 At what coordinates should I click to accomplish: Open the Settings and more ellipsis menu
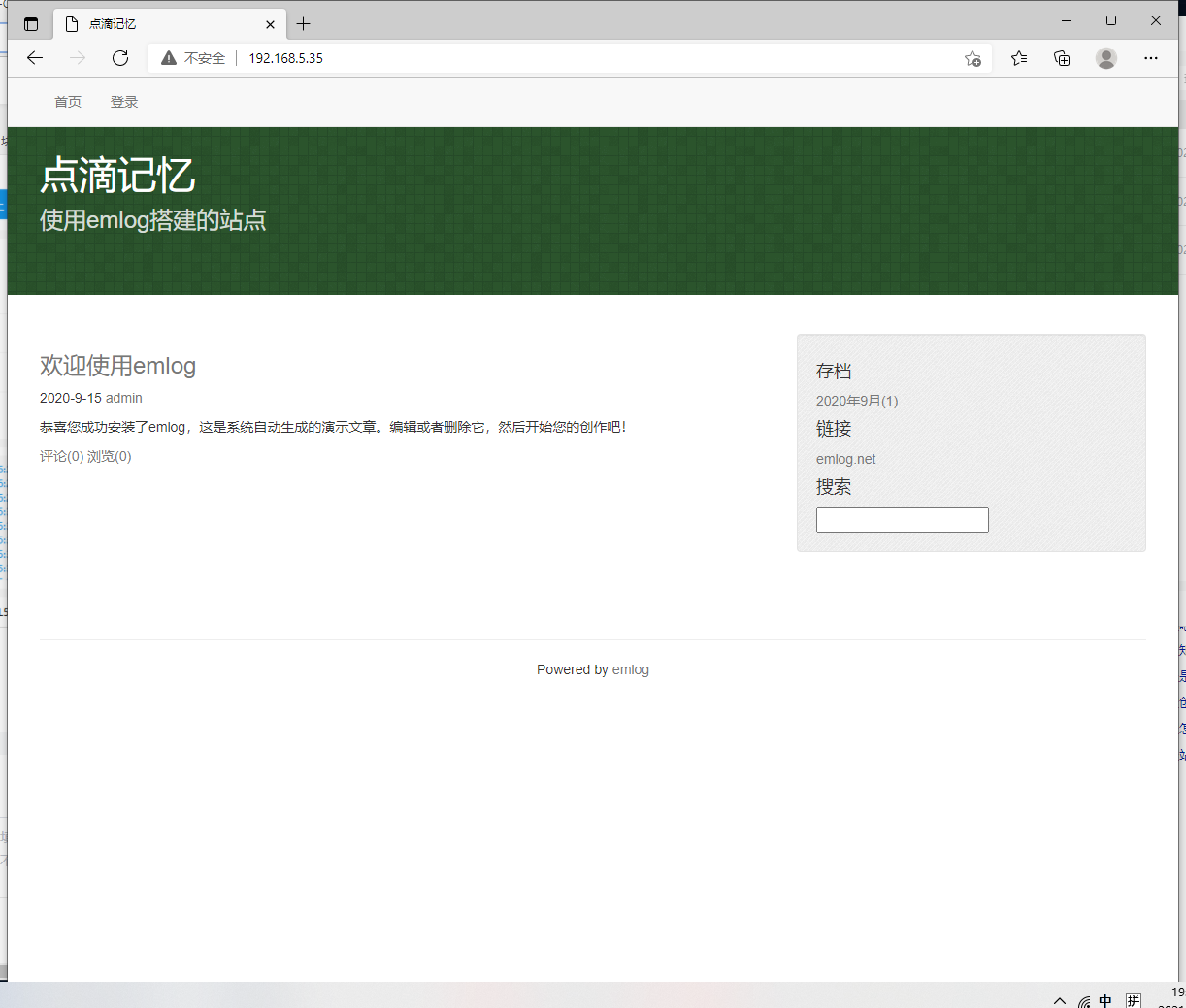pos(1151,58)
